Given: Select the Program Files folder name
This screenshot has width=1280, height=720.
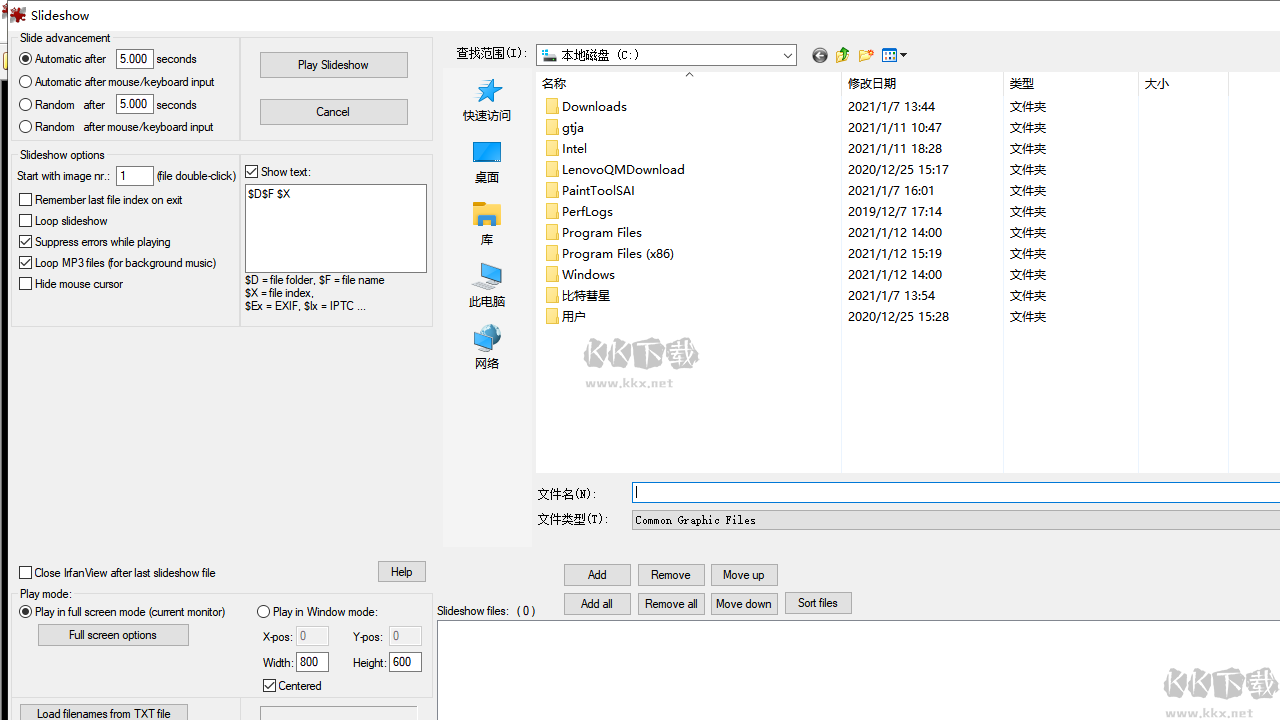Looking at the screenshot, I should 602,233.
